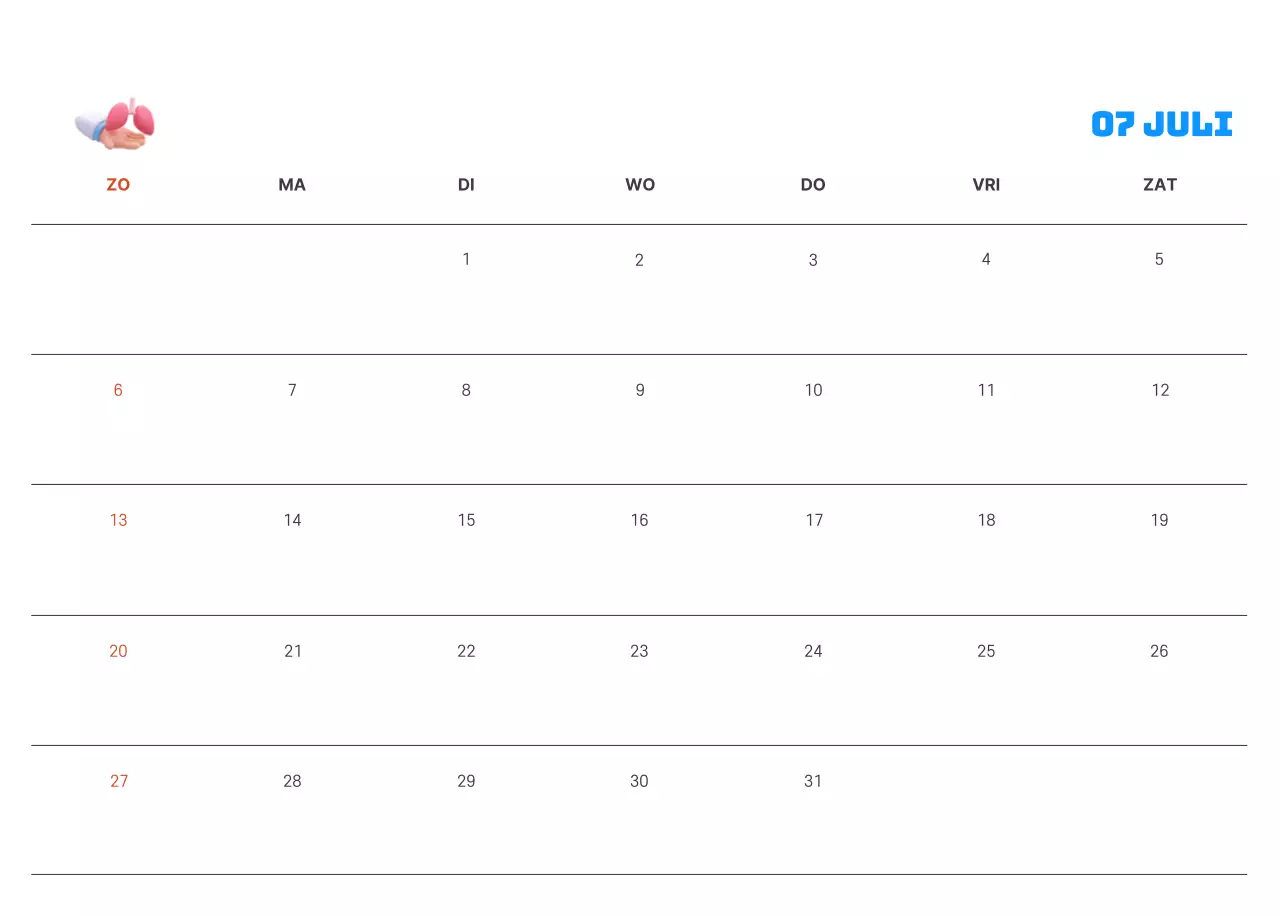Click the lungs in hand icon
The height and width of the screenshot is (916, 1280).
tap(116, 125)
